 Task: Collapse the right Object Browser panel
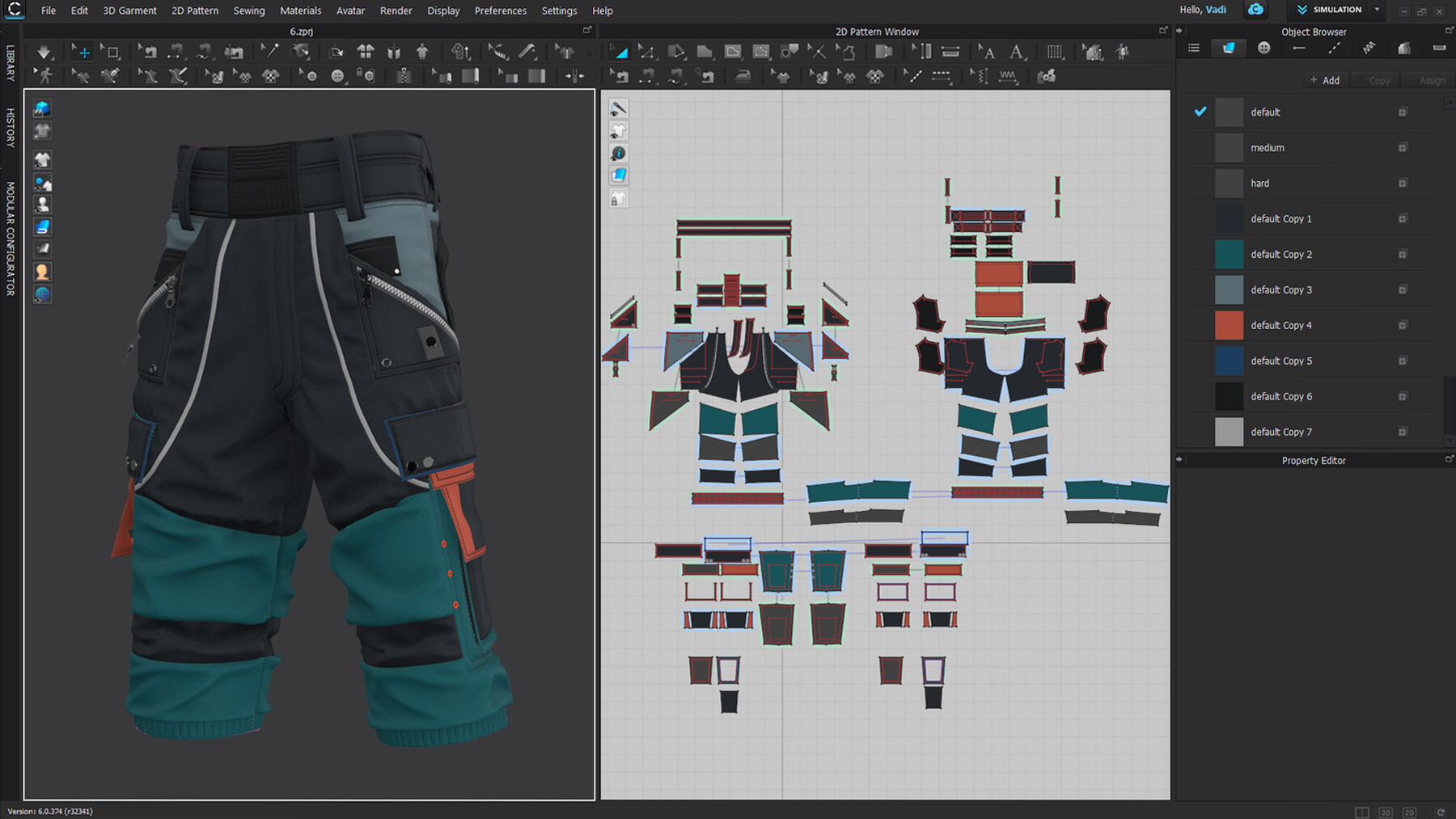[x=1180, y=32]
